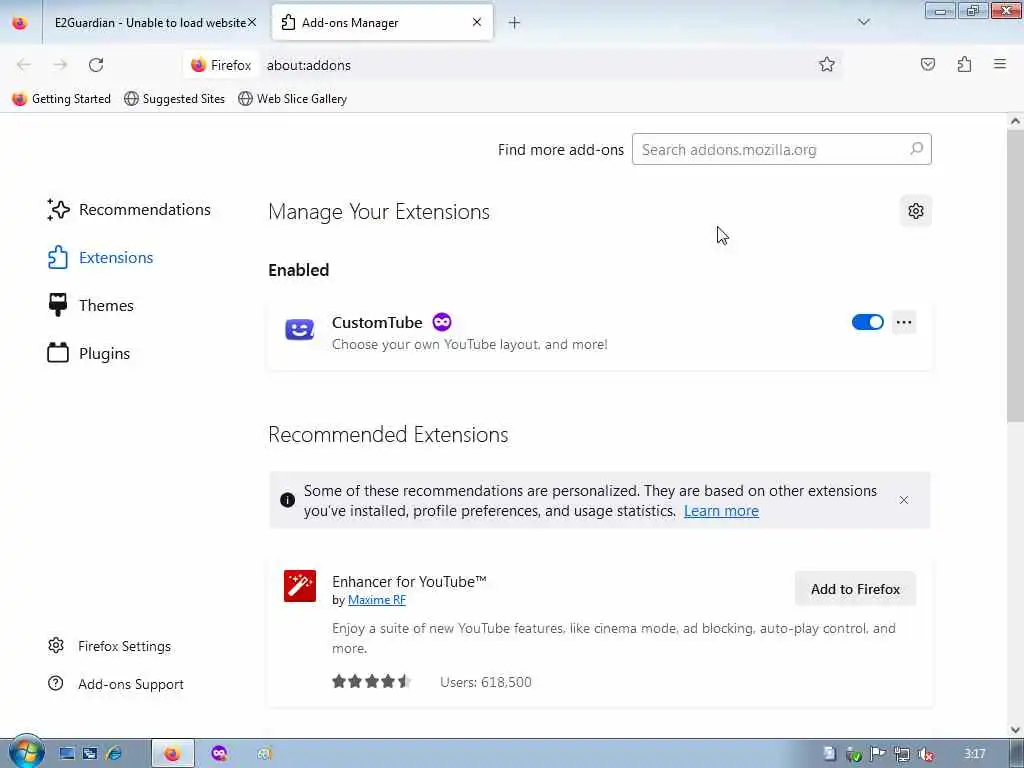The image size is (1024, 768).
Task: Click the Users: 618,500 text
Action: pos(486,682)
